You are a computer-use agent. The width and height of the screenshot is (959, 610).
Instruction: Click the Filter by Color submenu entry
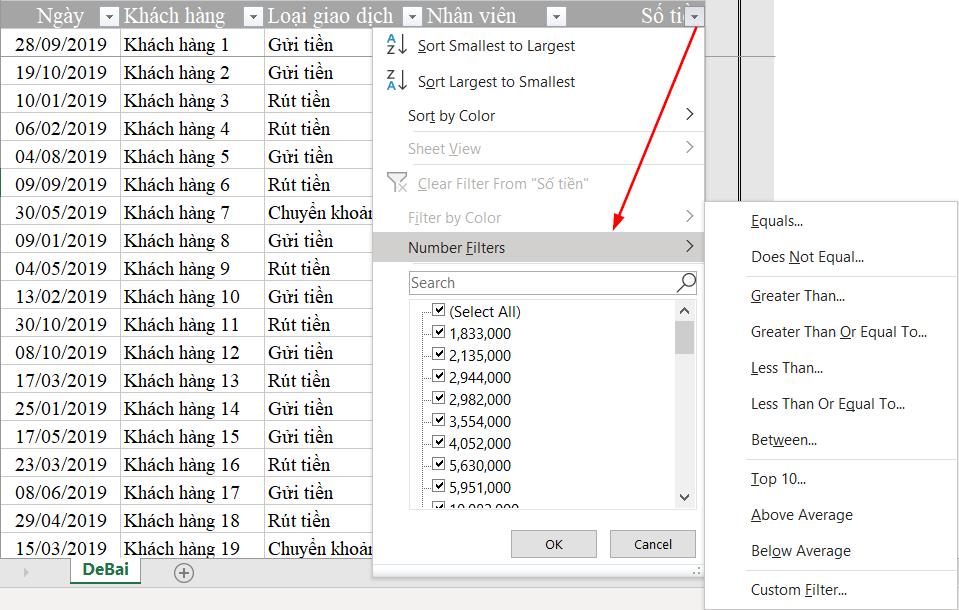[x=538, y=217]
